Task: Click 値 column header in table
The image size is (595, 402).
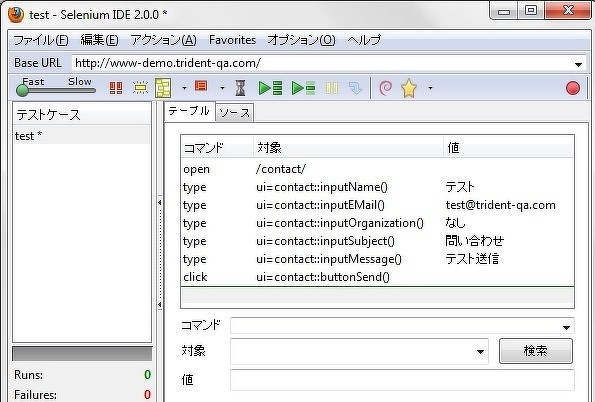Action: click(508, 148)
